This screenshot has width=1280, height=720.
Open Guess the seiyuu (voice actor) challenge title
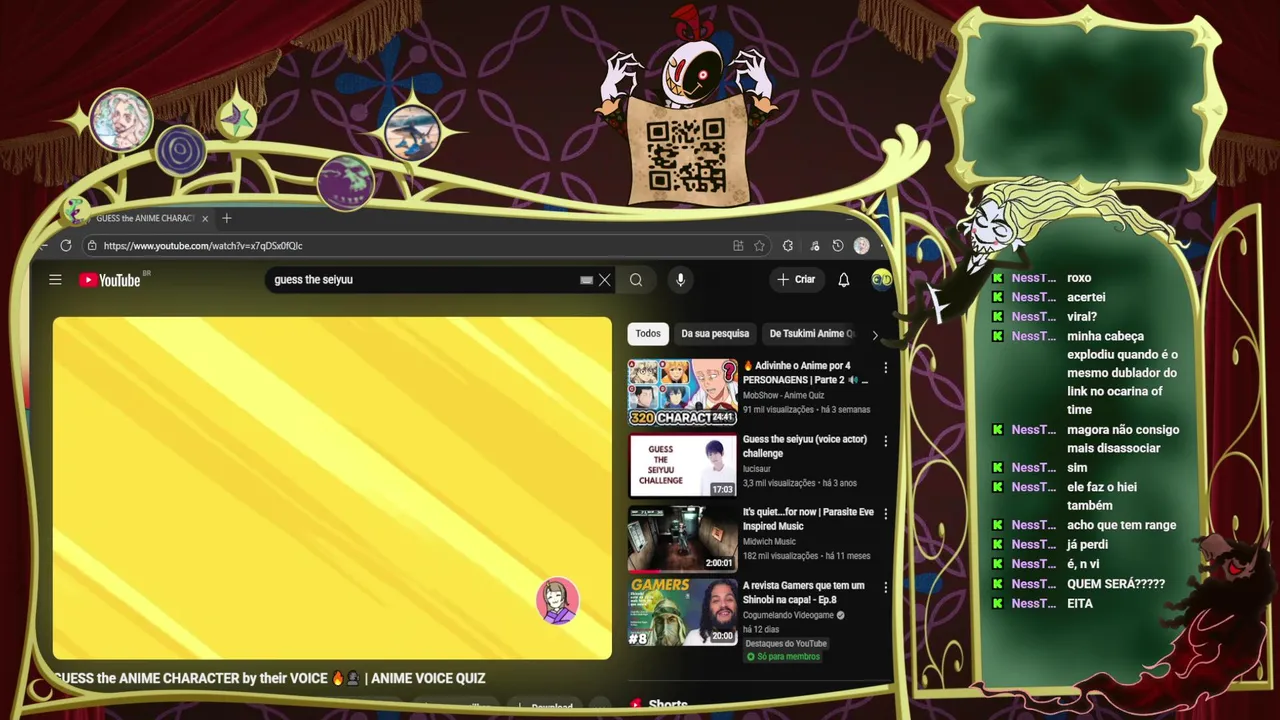[805, 446]
